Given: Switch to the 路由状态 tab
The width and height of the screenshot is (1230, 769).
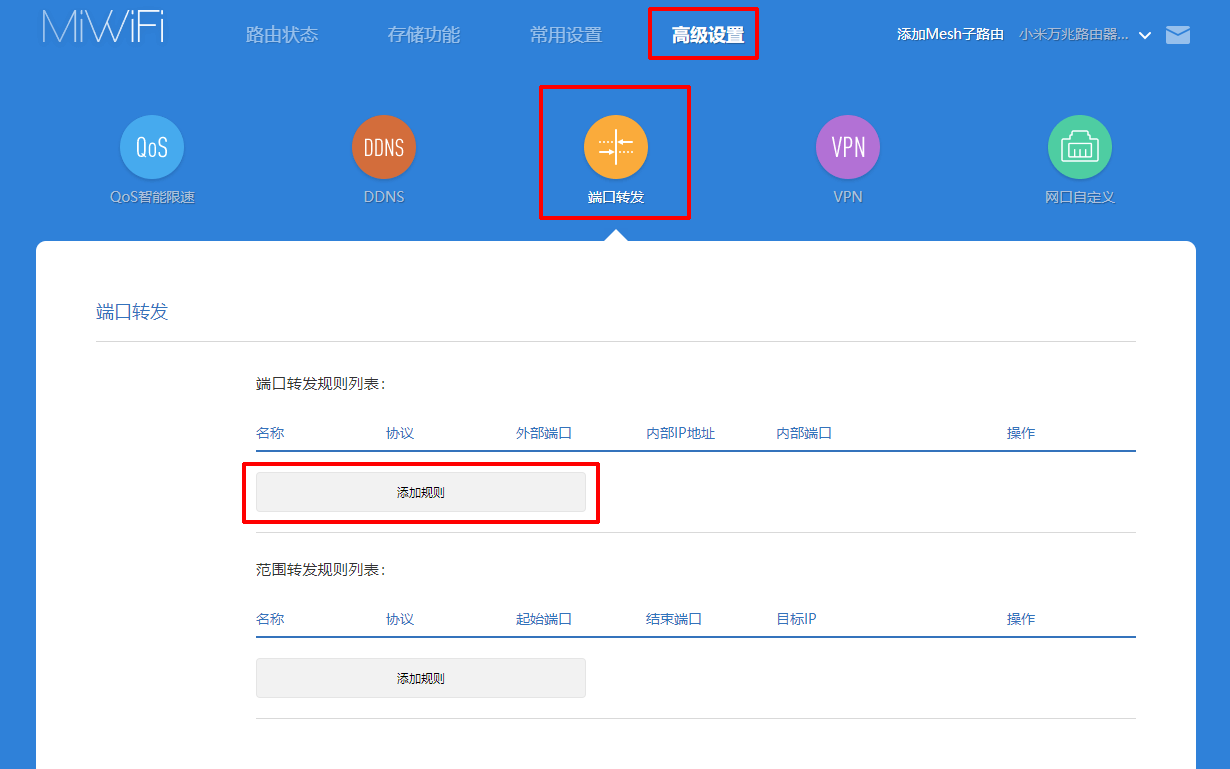Looking at the screenshot, I should point(282,35).
